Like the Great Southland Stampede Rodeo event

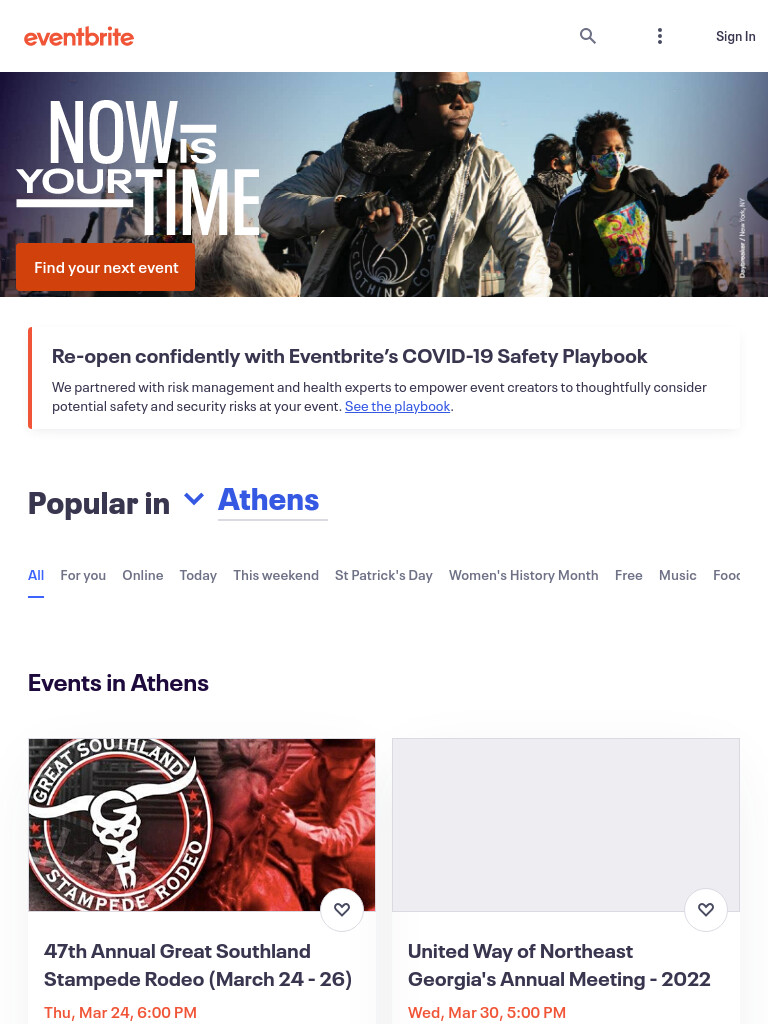point(342,909)
